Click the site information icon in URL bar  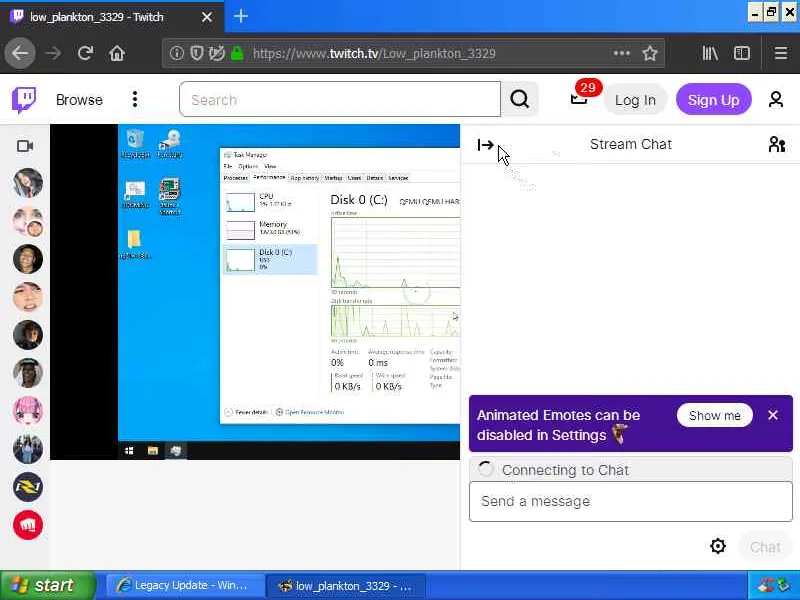(x=177, y=53)
